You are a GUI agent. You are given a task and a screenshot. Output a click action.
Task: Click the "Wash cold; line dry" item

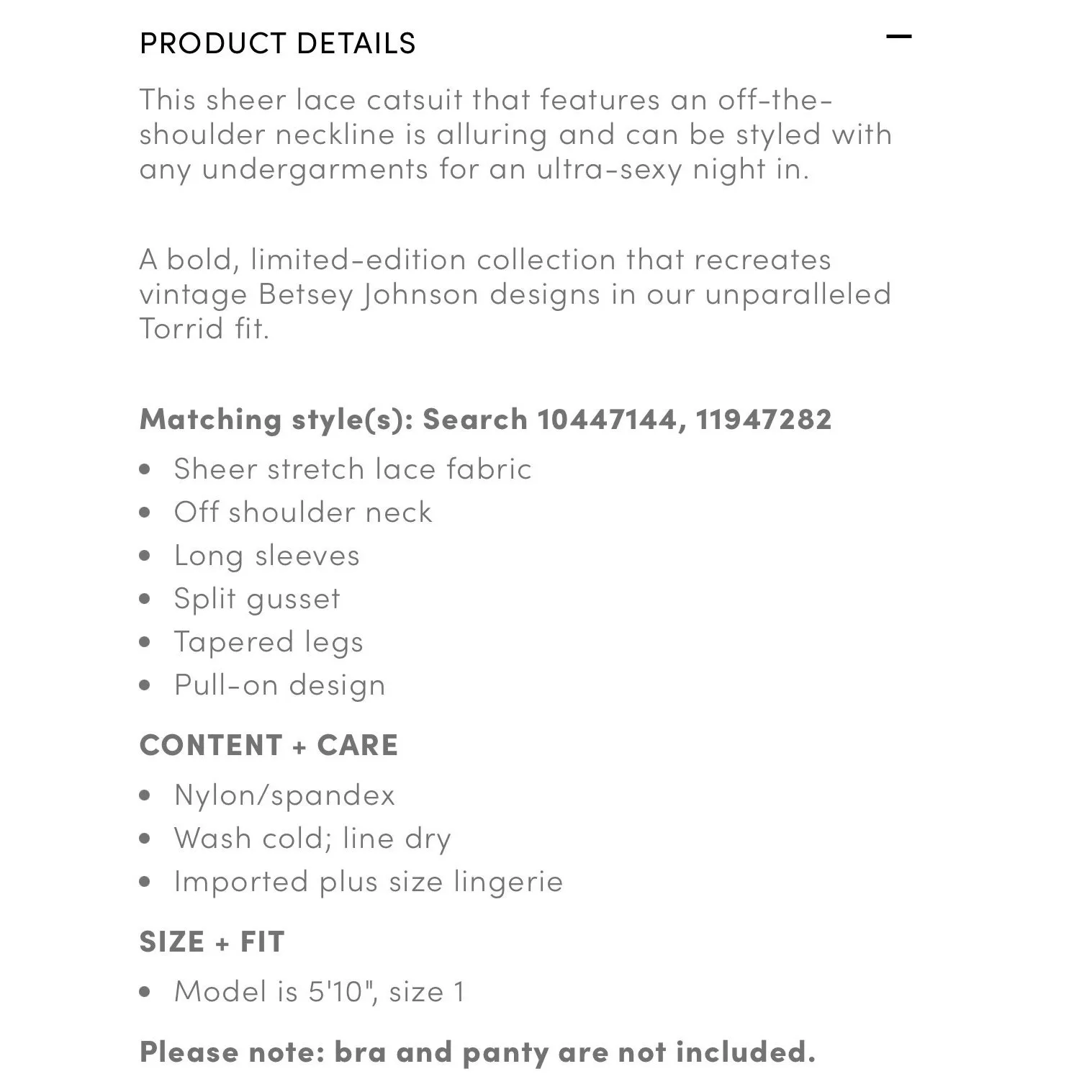(312, 839)
